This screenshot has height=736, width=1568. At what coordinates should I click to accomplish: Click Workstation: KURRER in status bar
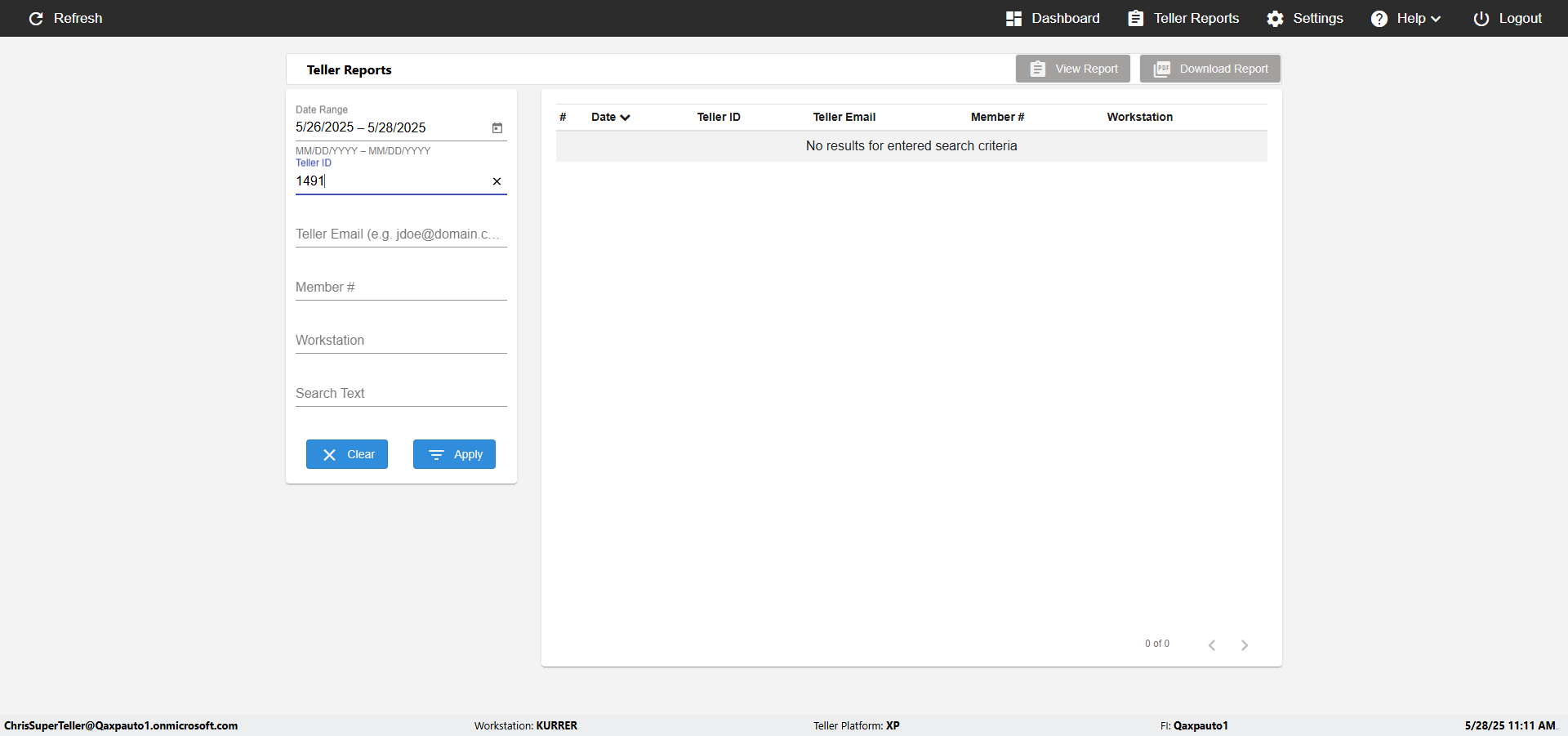[x=526, y=725]
